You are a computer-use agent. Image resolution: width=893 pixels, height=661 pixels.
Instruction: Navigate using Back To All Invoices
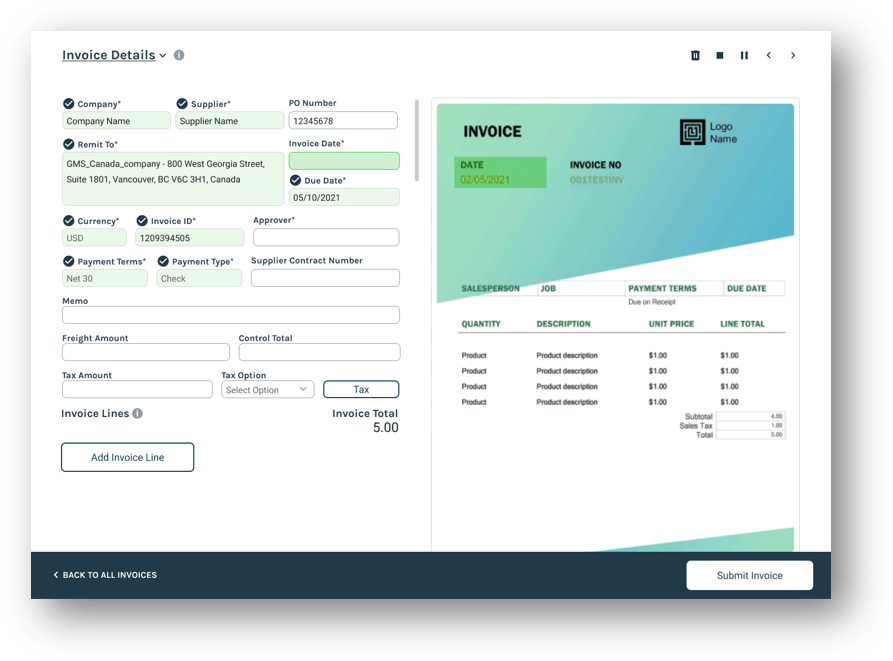(x=105, y=575)
